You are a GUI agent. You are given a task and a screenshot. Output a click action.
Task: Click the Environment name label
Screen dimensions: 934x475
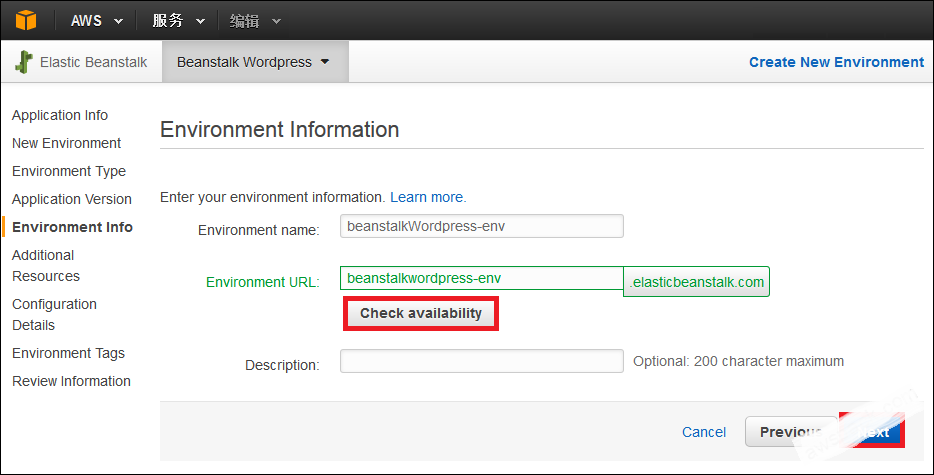(x=259, y=230)
